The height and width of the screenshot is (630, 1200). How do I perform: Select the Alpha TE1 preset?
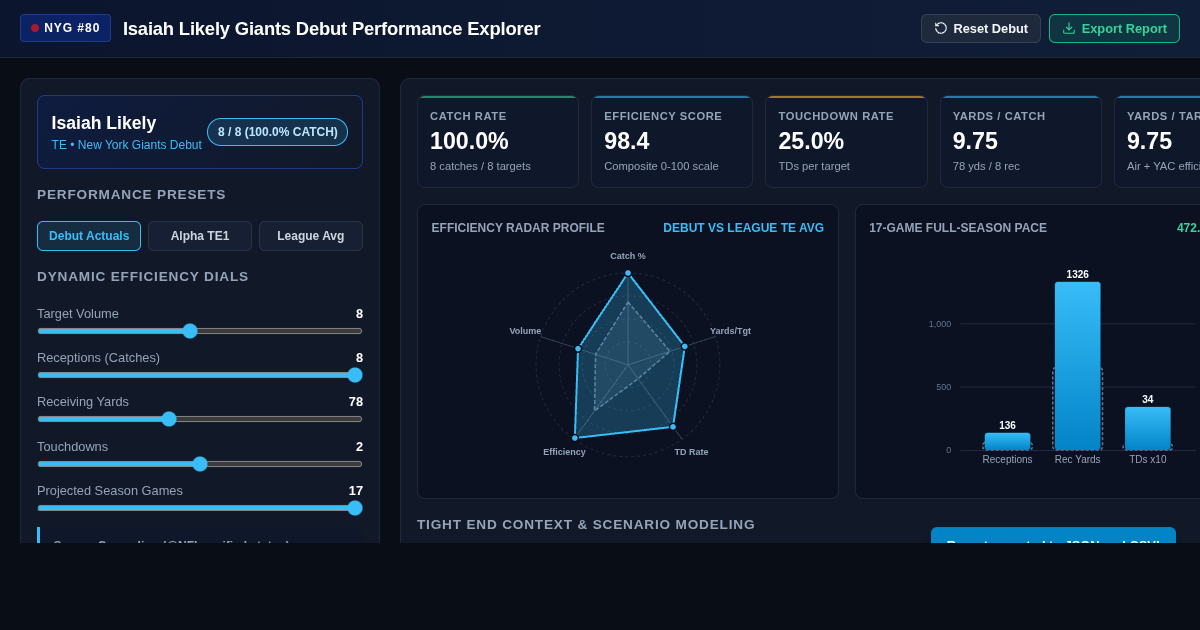(200, 236)
